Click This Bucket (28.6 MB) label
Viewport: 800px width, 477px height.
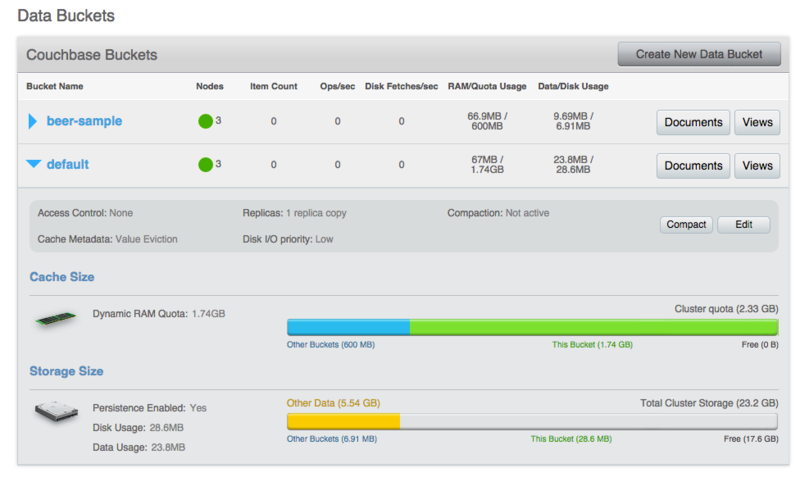571,439
